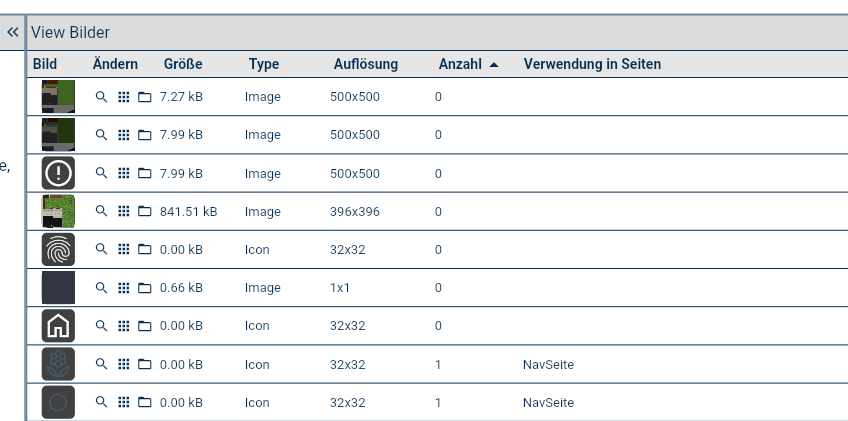Click the magnifier icon in the 1x1 image row
The height and width of the screenshot is (421, 848).
click(101, 287)
